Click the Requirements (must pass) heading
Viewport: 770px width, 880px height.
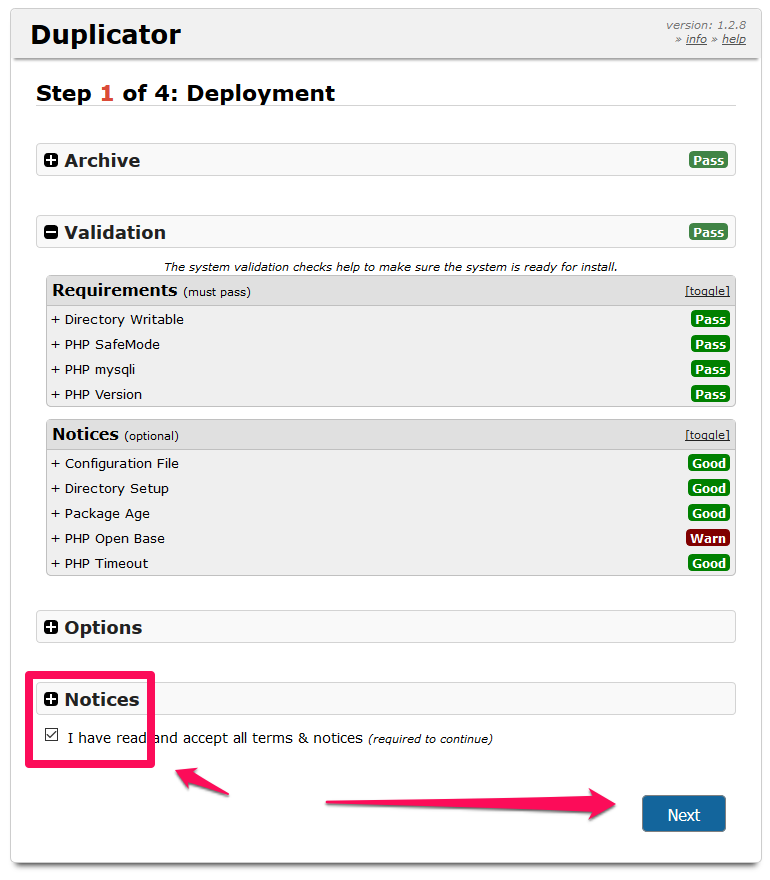click(152, 291)
